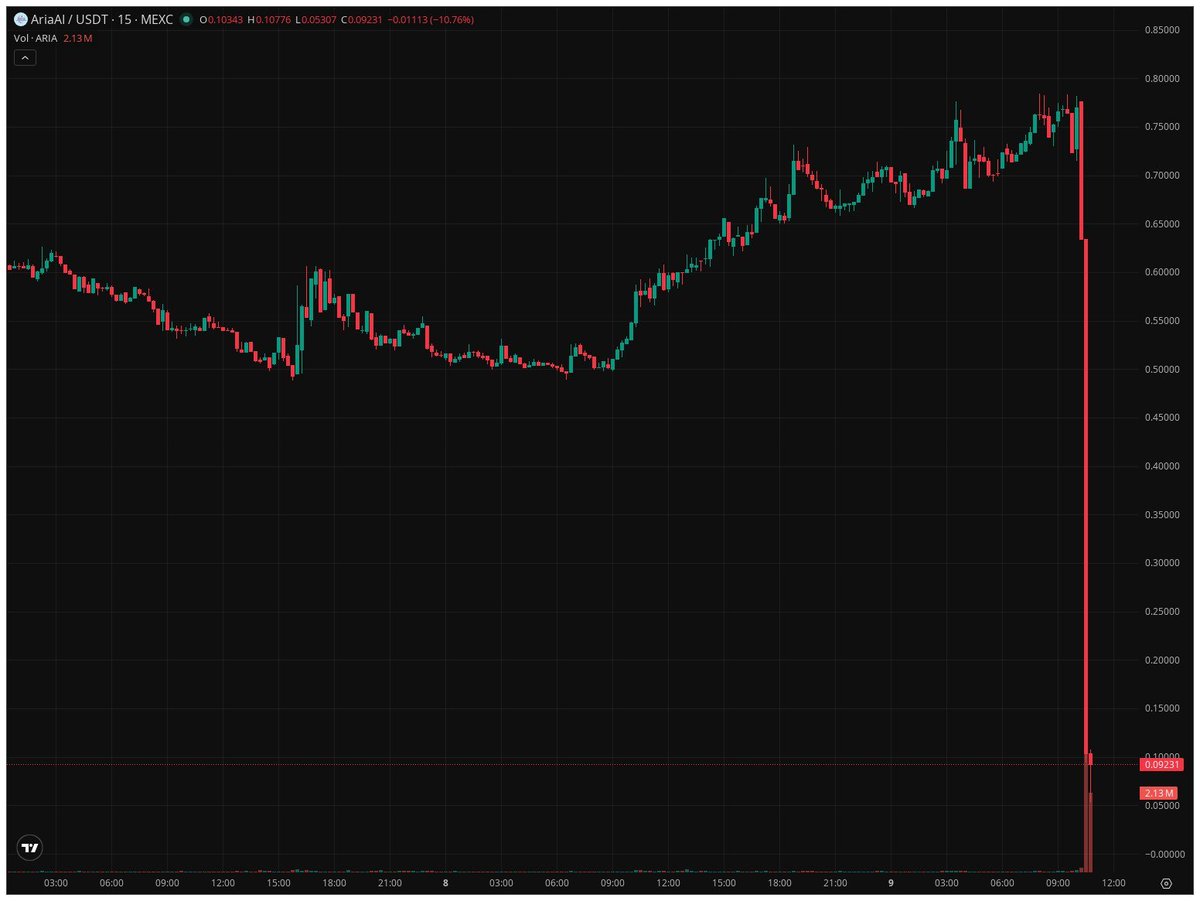Screen dimensions: 1200x901
Task: Click the 2.13 M volume value in legend
Action: (78, 37)
